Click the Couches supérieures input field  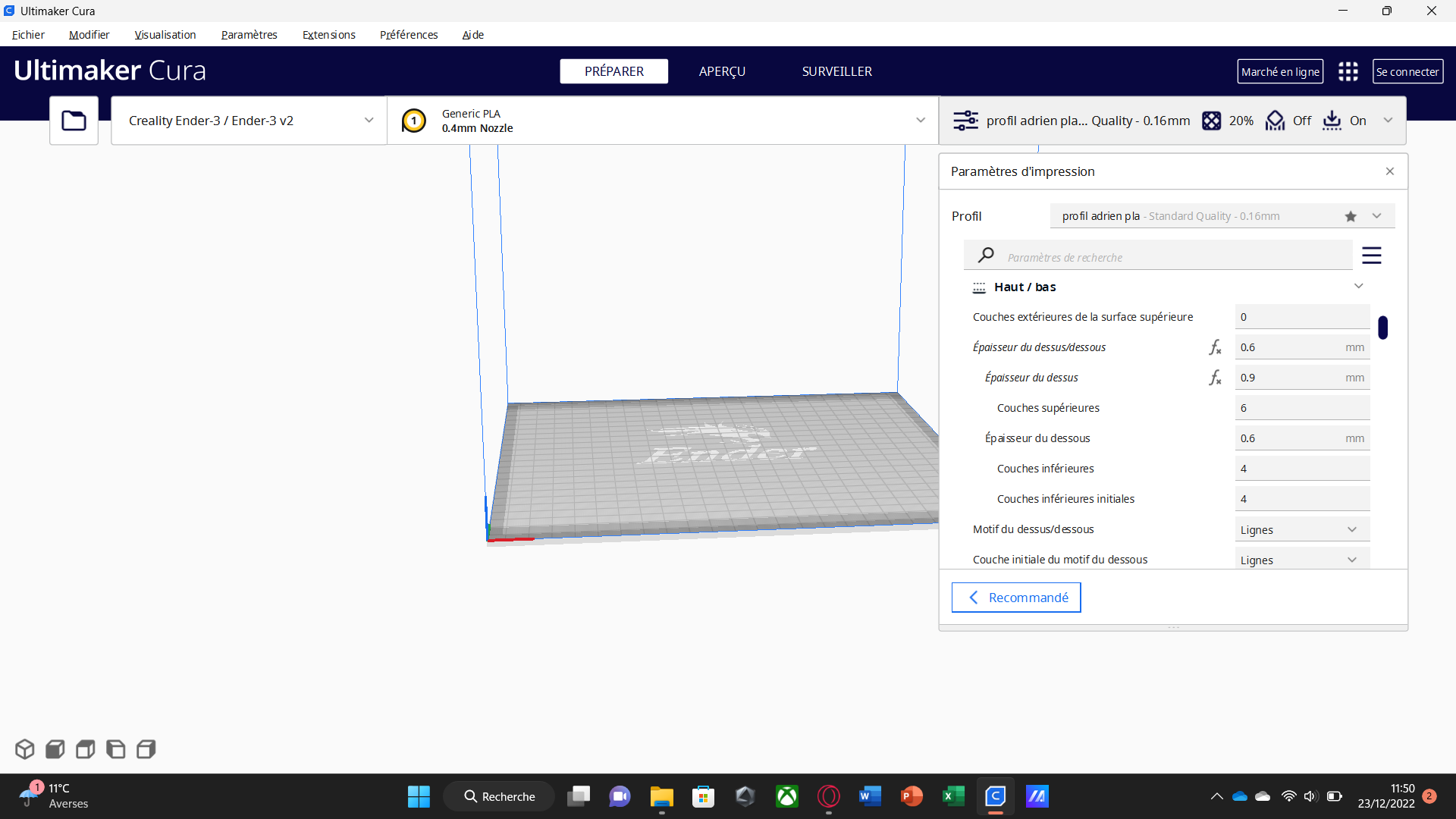[1301, 408]
